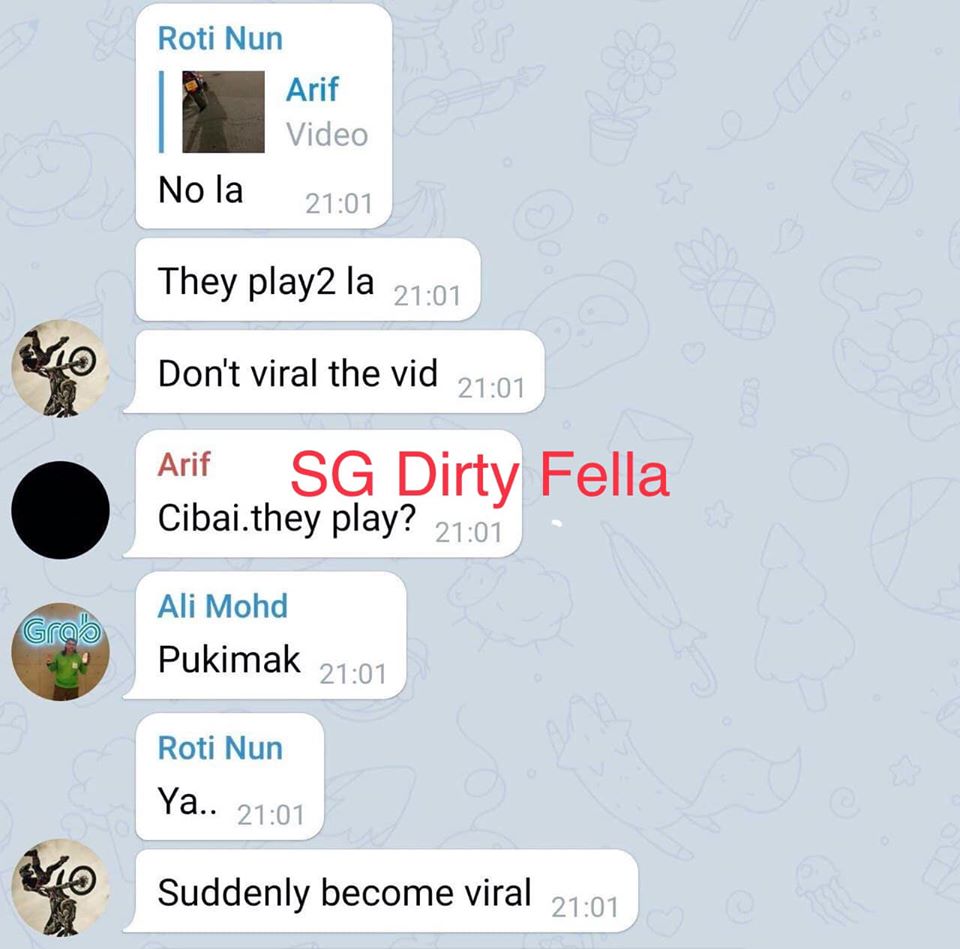Select the 'Pukimak' message bubble

(265, 636)
